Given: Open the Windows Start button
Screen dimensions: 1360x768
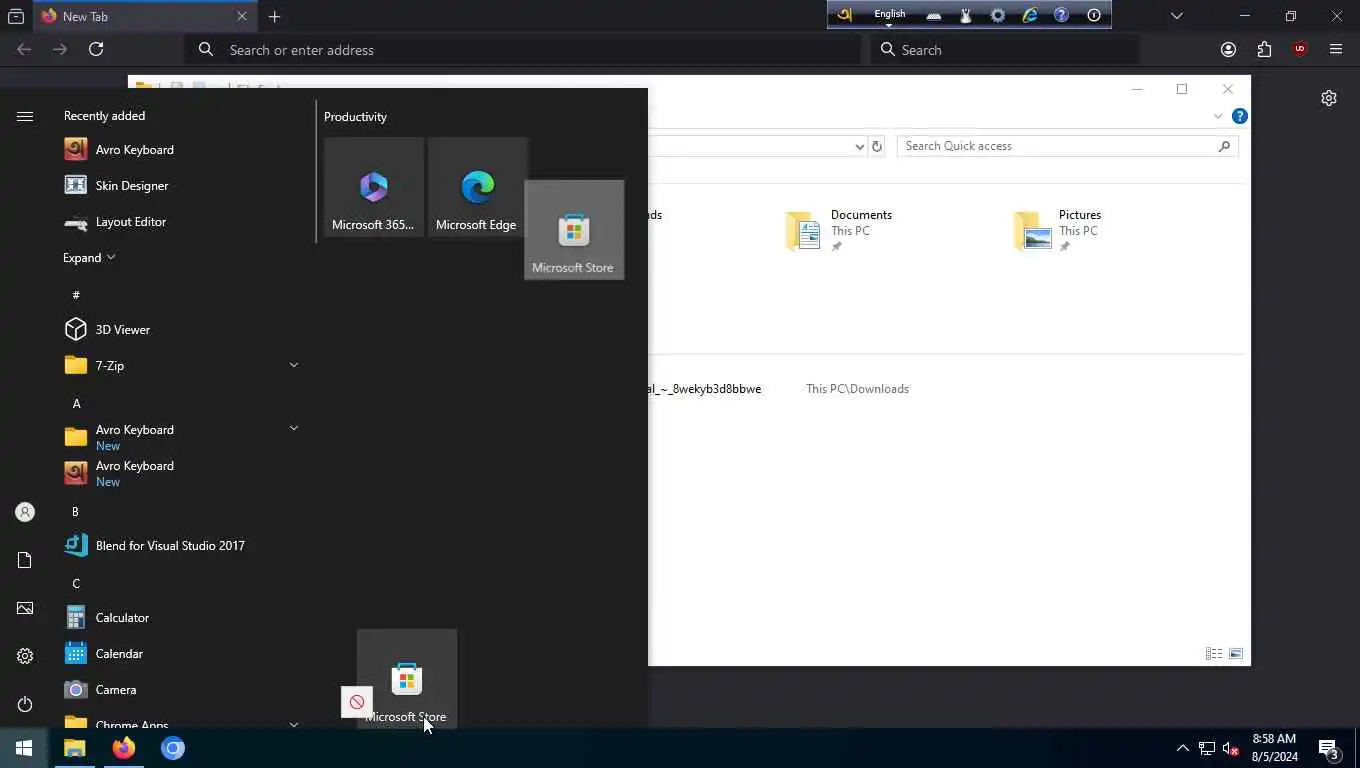Looking at the screenshot, I should click(24, 748).
